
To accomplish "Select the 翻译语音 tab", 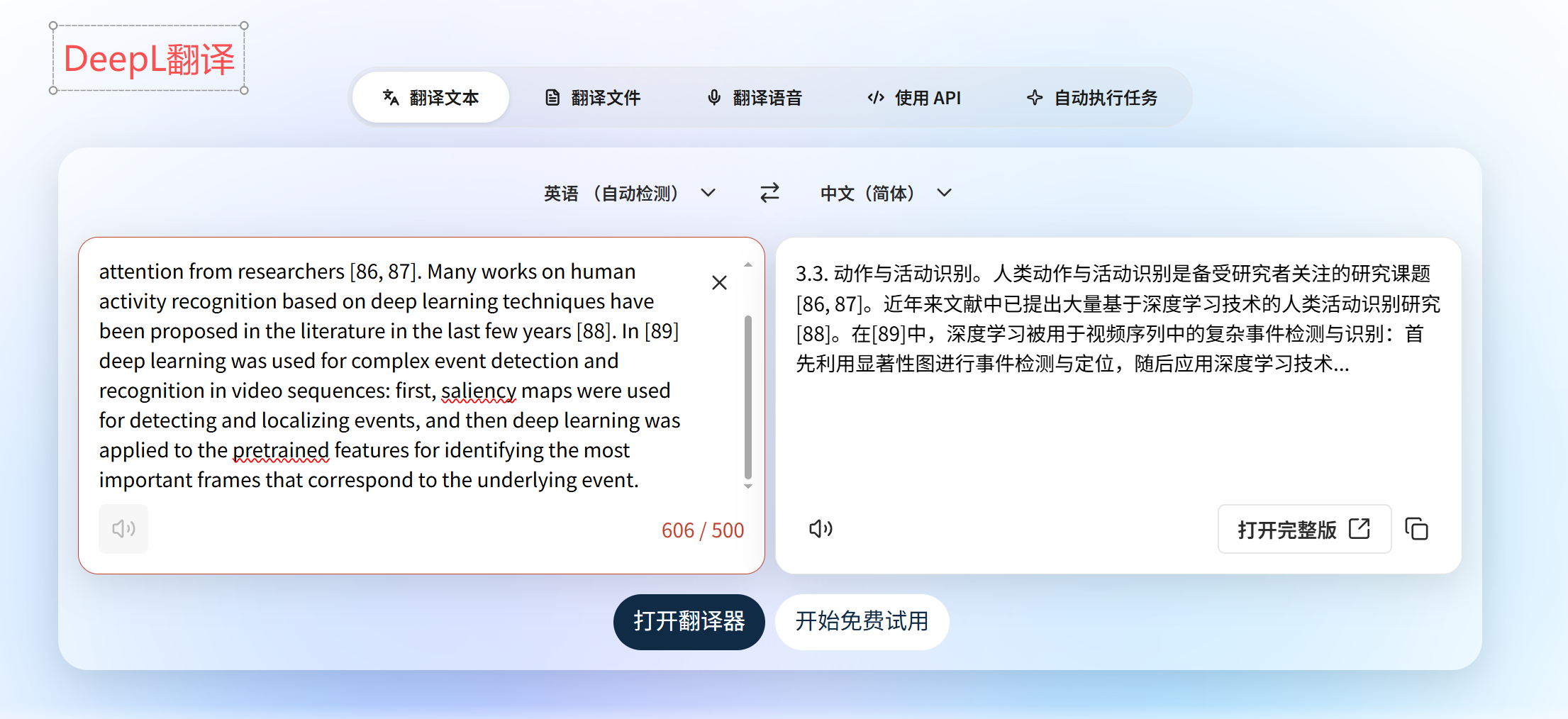I will [x=754, y=97].
